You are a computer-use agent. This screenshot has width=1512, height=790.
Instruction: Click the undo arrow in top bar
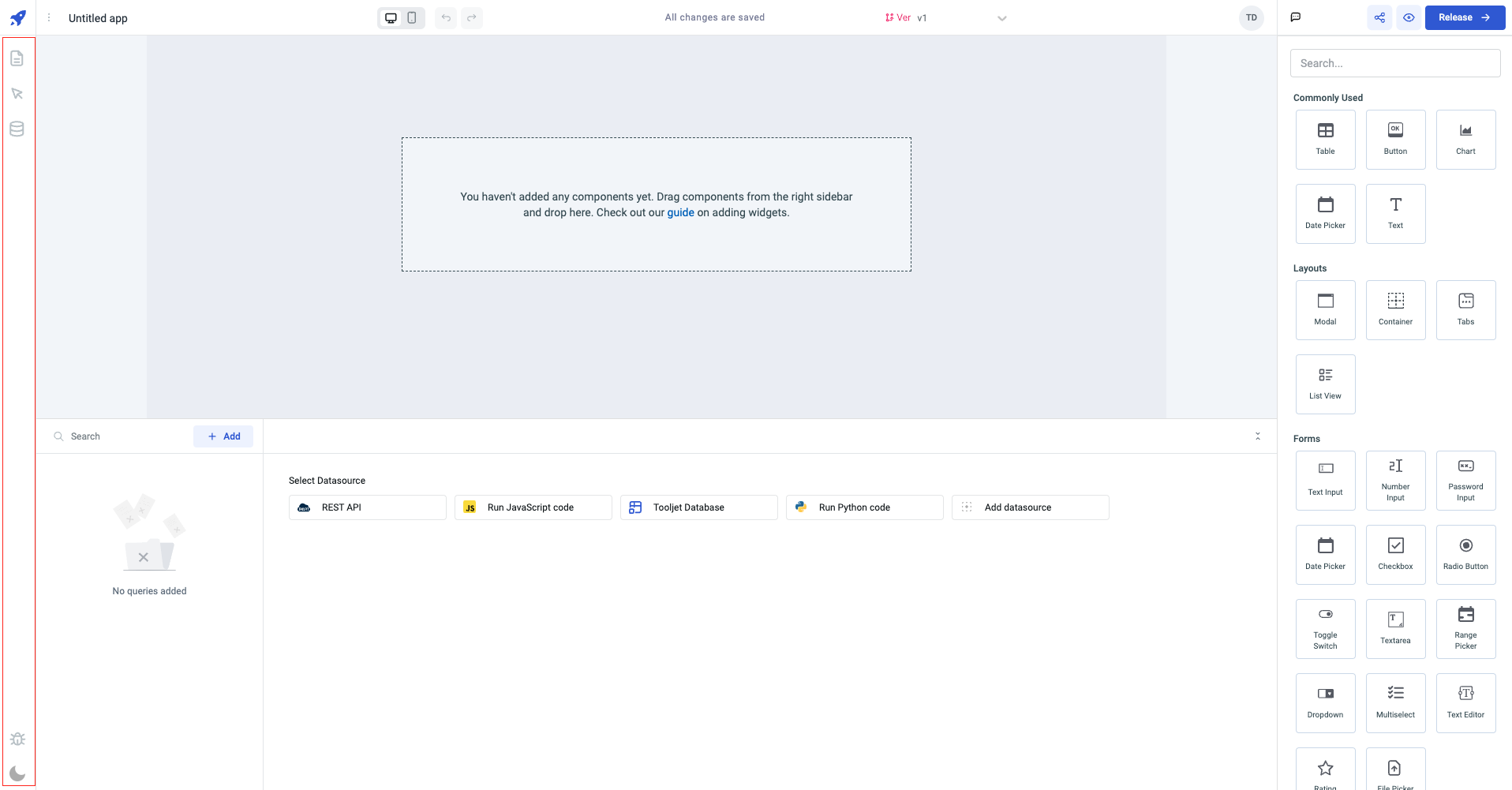[446, 17]
